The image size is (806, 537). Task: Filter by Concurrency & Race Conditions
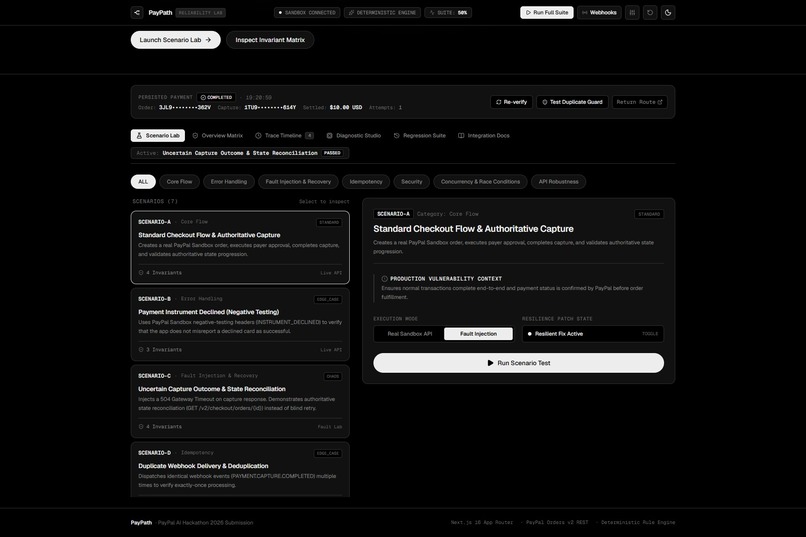480,181
